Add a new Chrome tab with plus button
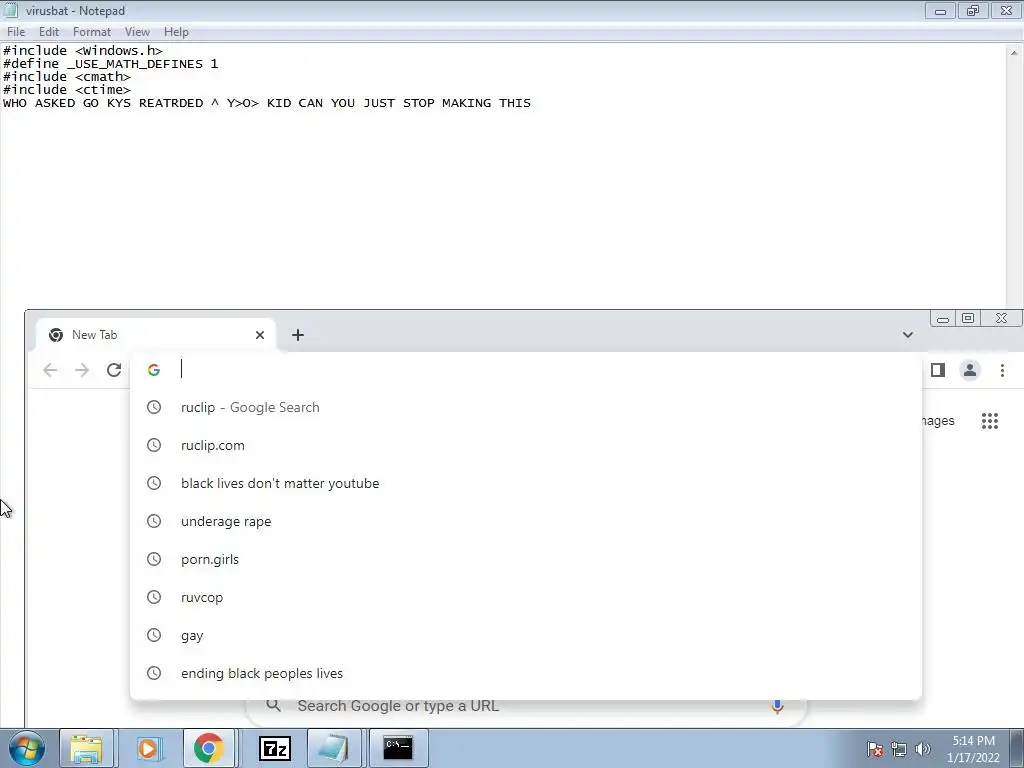This screenshot has width=1024, height=768. pos(298,335)
